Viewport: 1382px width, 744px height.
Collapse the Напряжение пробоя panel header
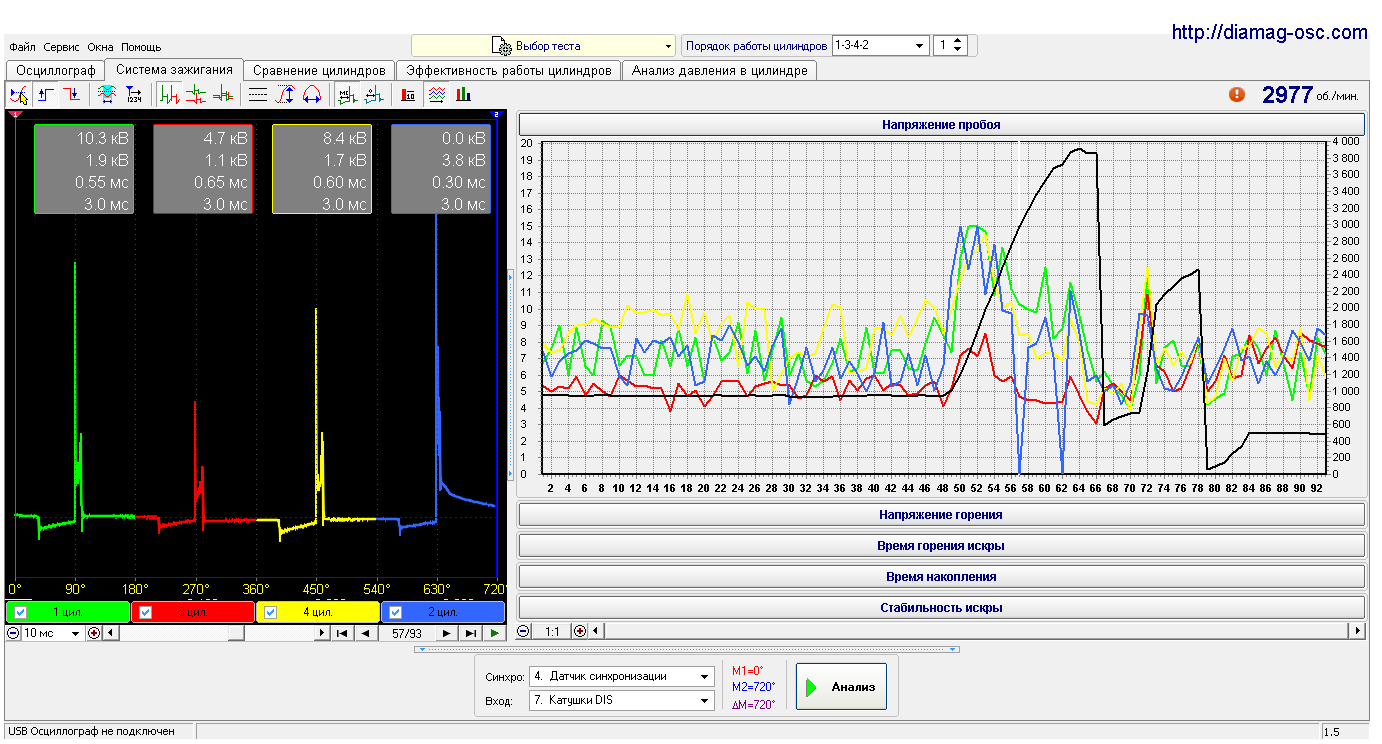pos(941,125)
